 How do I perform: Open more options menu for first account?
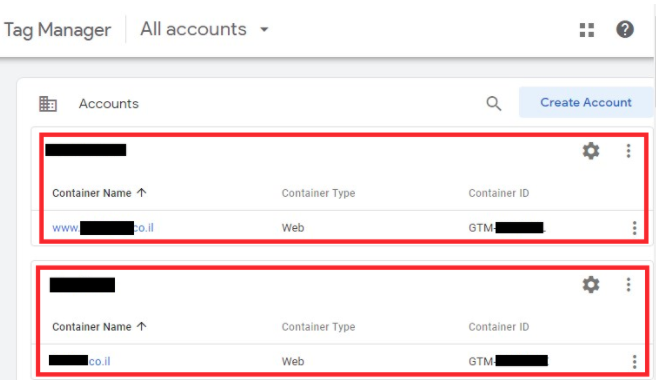click(x=628, y=151)
